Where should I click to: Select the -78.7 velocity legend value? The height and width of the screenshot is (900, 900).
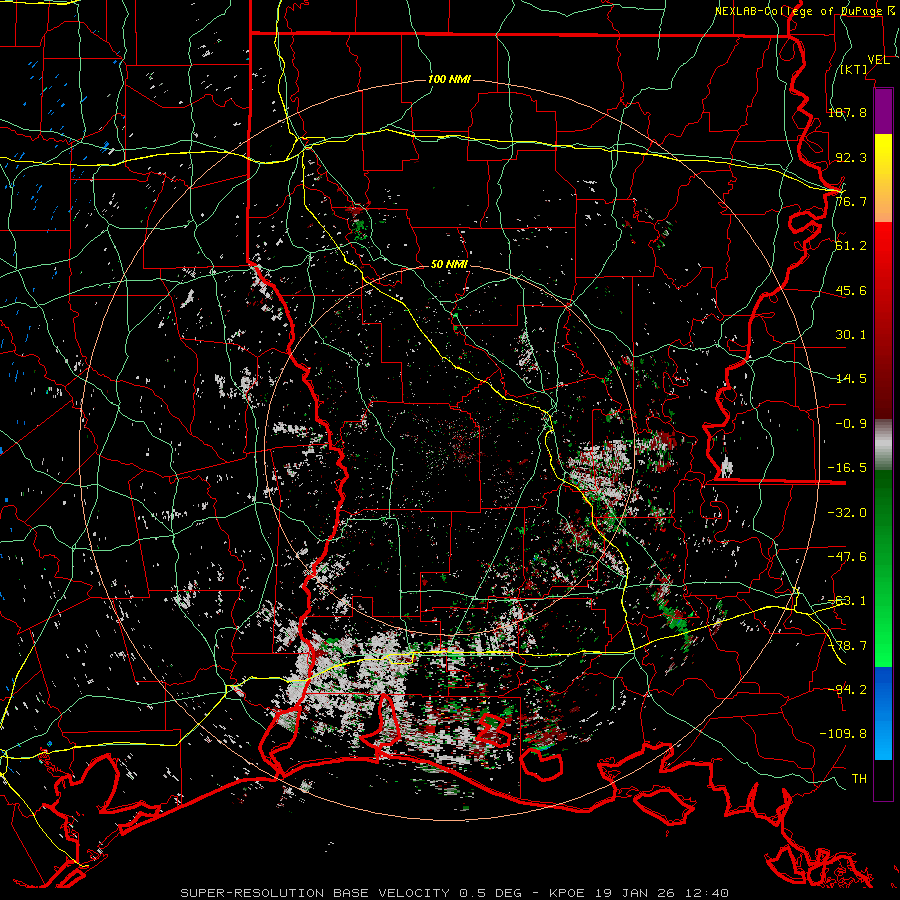[x=847, y=646]
